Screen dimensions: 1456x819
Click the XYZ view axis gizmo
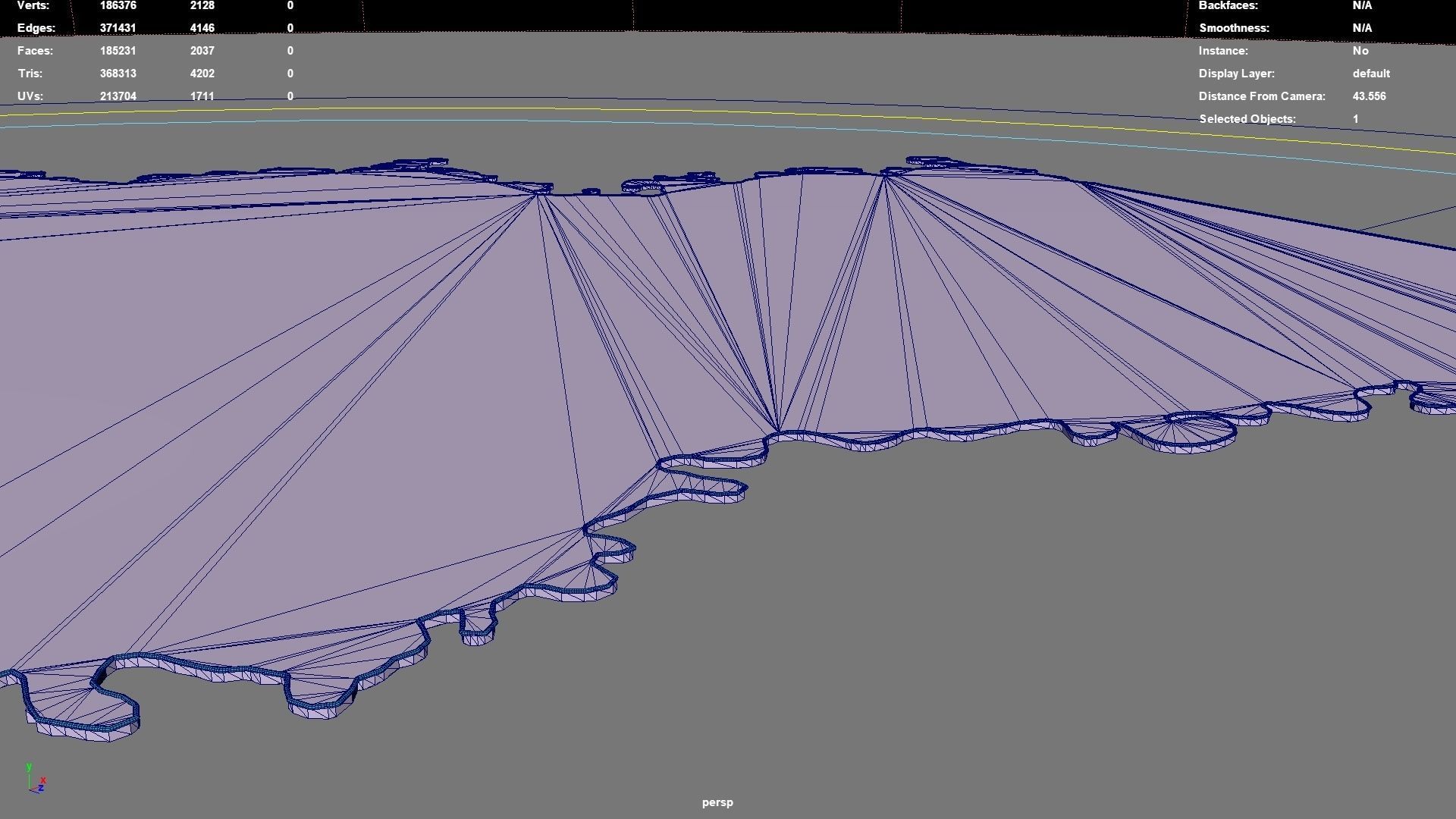[36, 780]
